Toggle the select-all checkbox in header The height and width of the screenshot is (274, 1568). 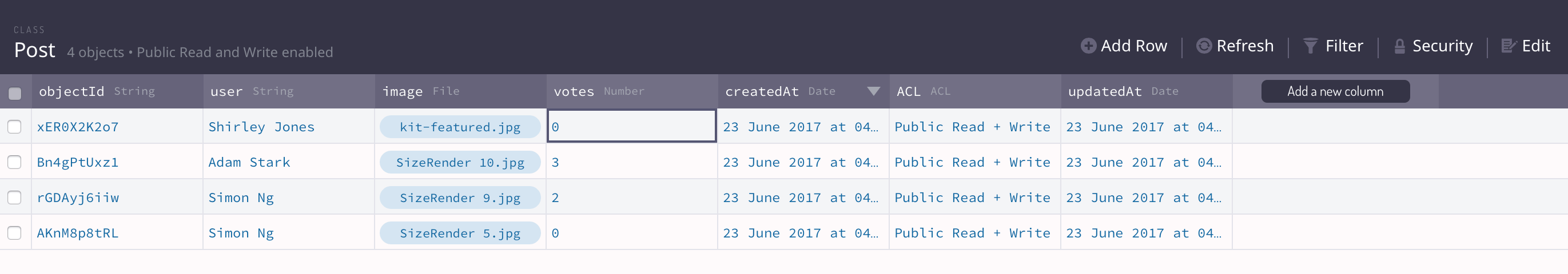point(15,93)
